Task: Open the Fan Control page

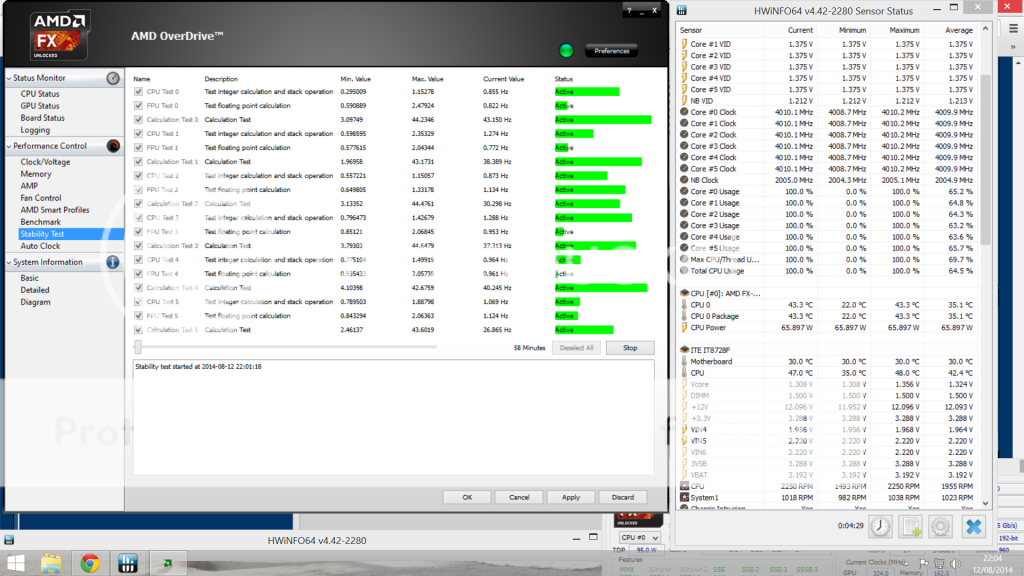Action: [x=40, y=198]
